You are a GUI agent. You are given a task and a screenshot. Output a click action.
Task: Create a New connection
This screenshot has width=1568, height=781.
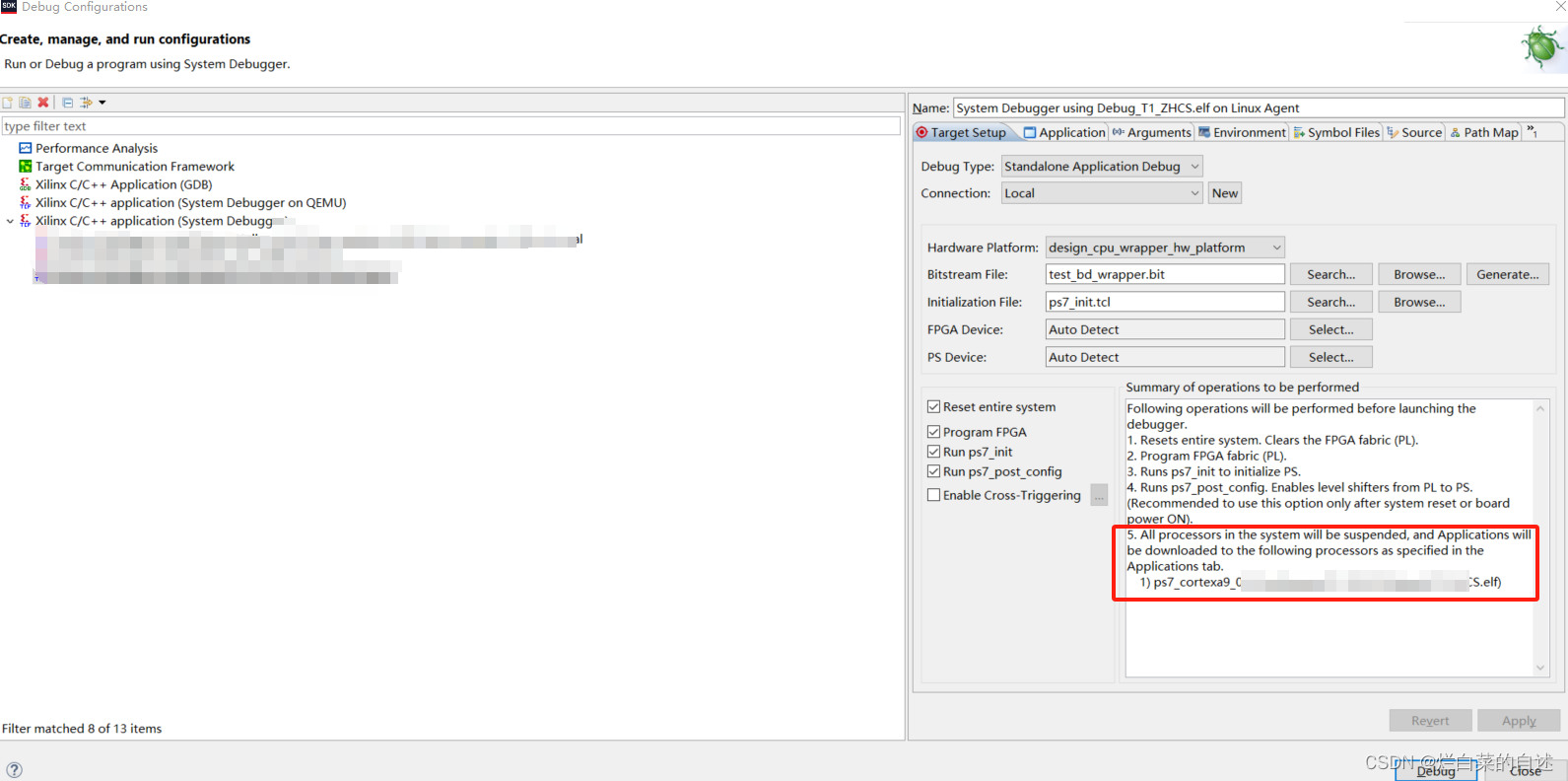click(1225, 193)
